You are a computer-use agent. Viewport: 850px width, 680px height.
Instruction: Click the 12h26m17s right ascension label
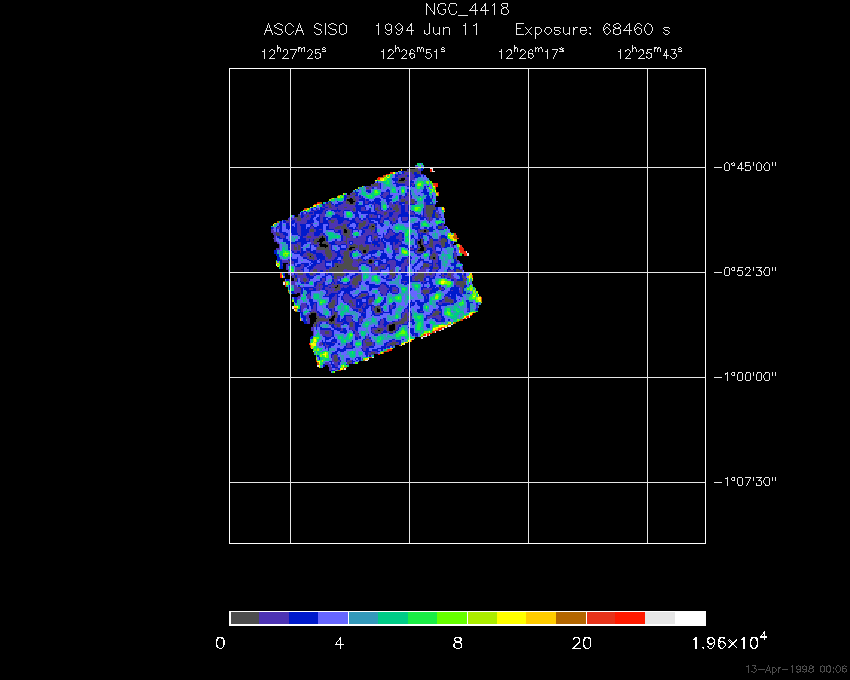click(x=531, y=53)
